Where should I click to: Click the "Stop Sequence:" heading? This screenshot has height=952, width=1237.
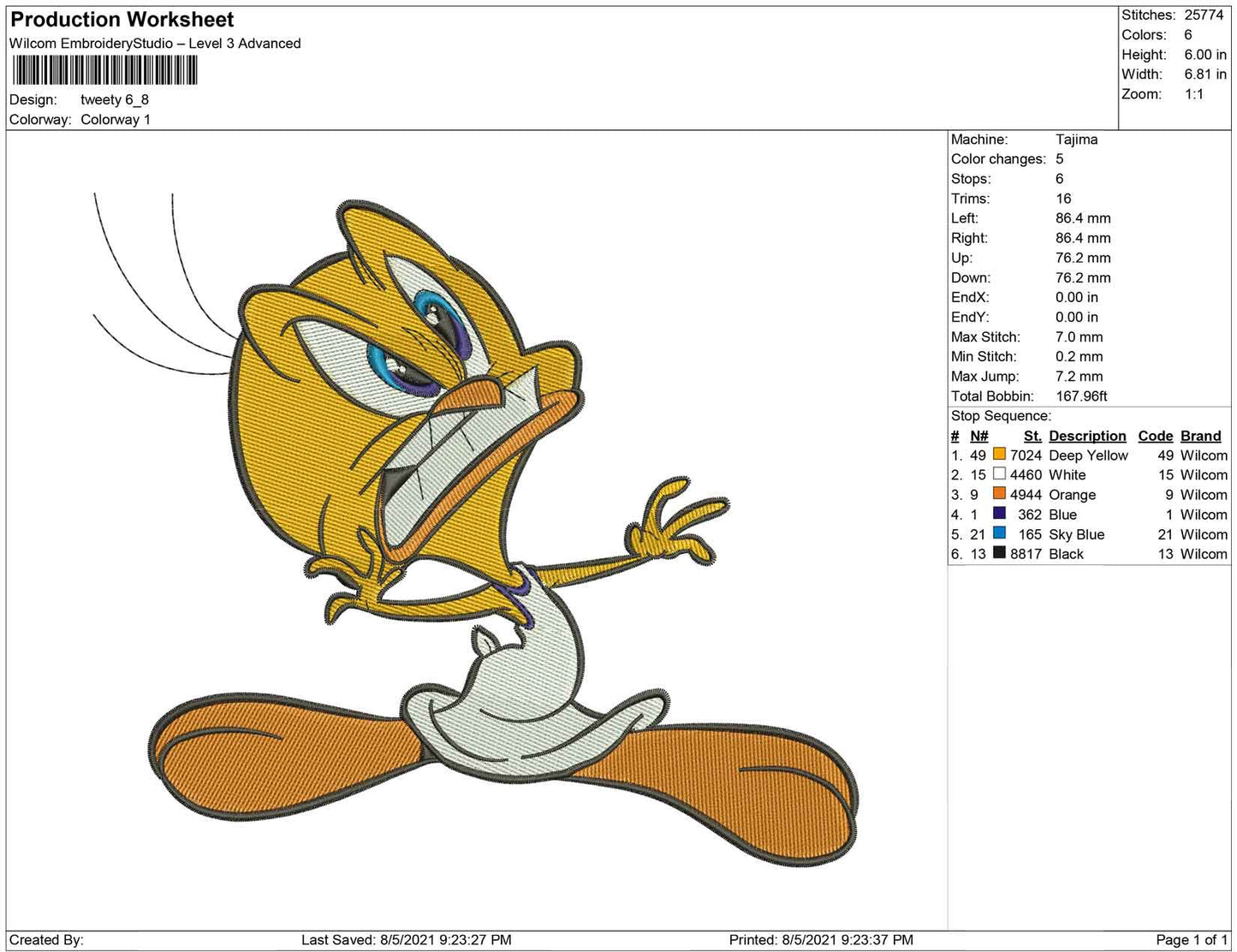pyautogui.click(x=1002, y=416)
